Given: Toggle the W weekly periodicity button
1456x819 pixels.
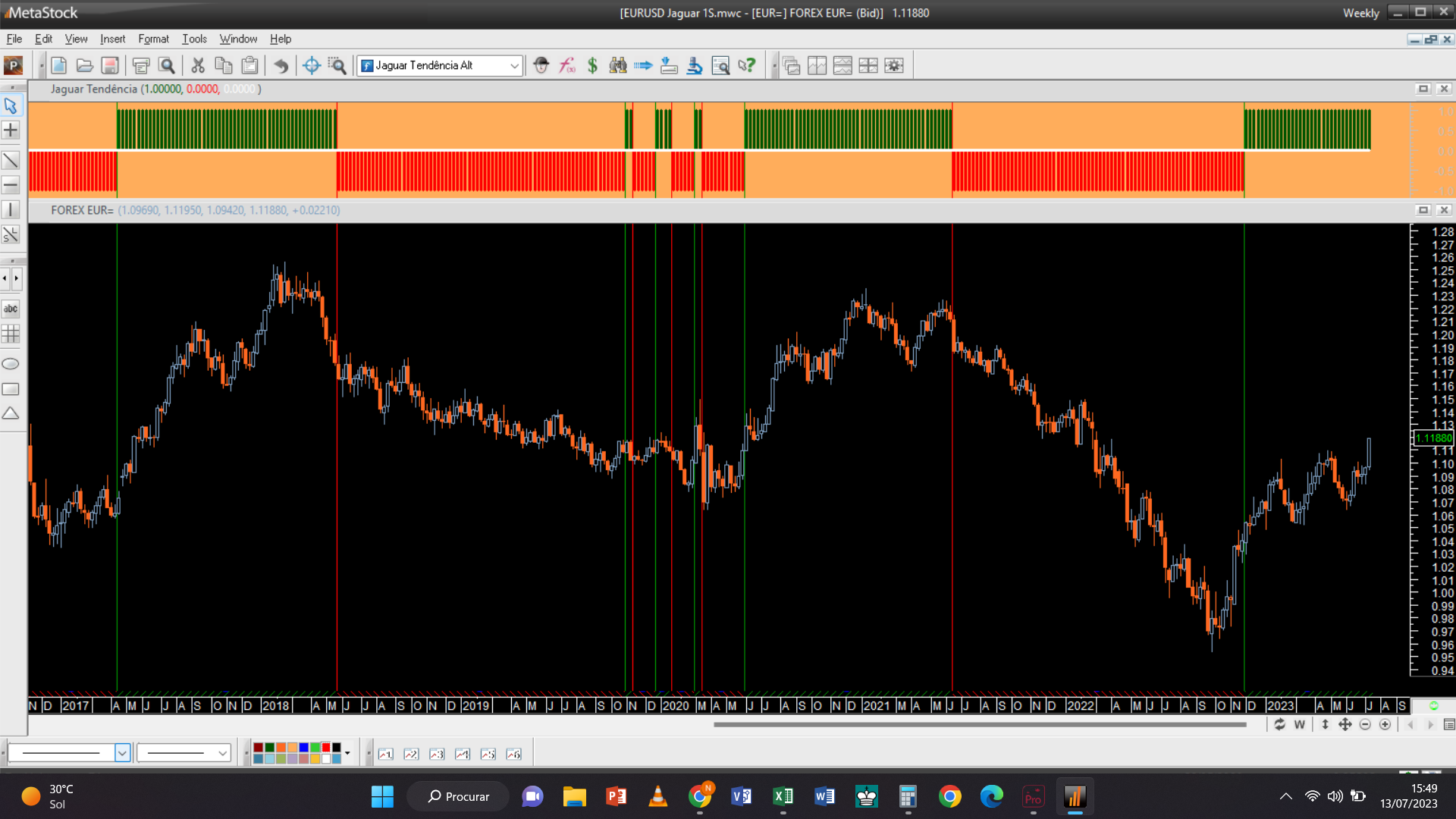Looking at the screenshot, I should (x=1299, y=725).
